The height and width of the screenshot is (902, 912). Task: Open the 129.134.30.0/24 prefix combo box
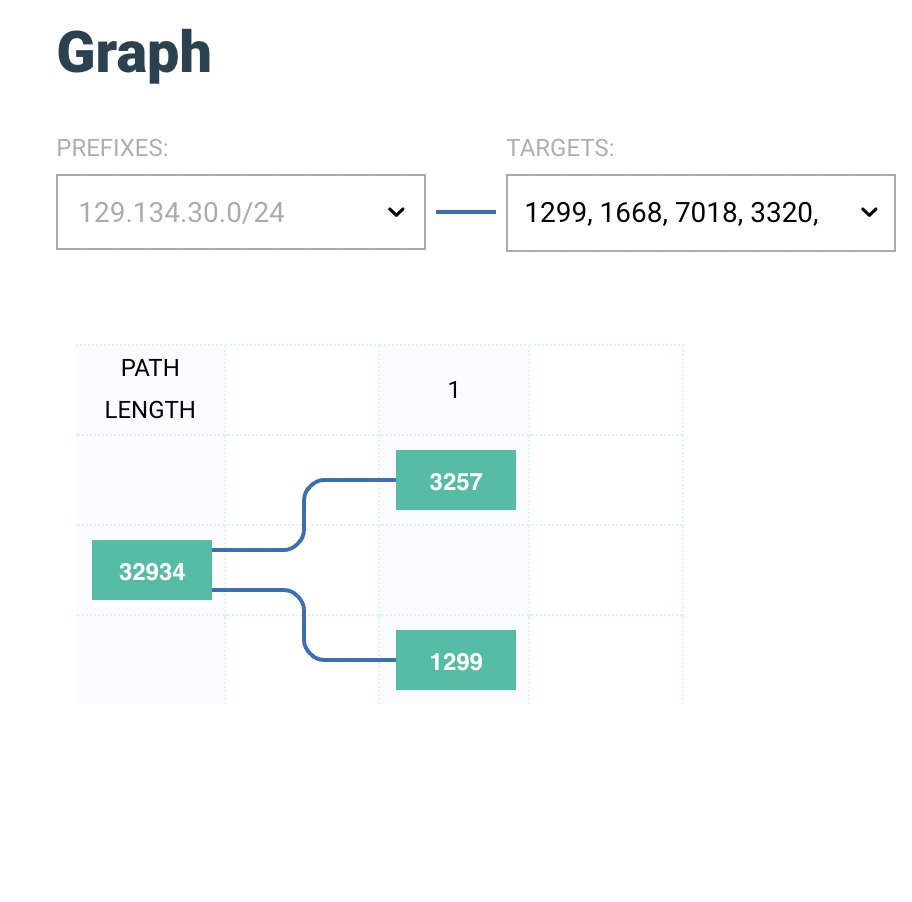[x=241, y=212]
